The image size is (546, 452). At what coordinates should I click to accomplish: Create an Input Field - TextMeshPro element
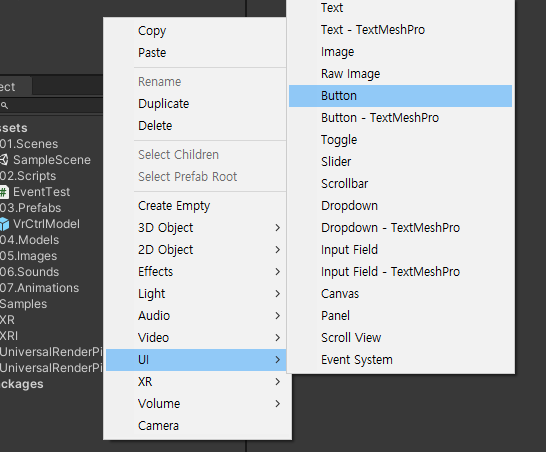[x=400, y=272]
